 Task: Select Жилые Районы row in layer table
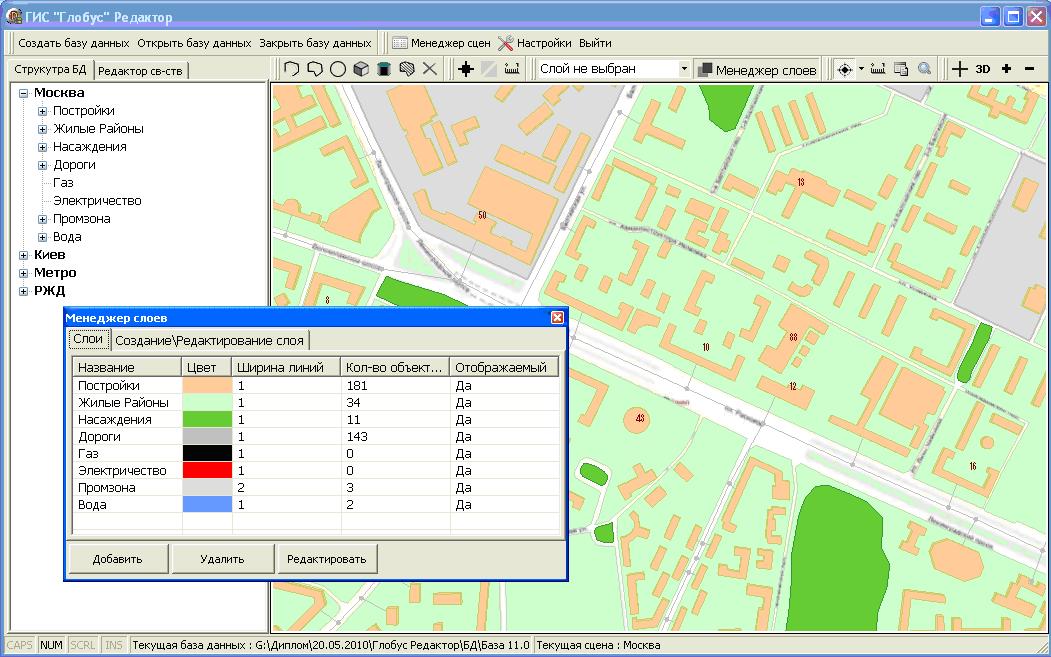click(316, 402)
